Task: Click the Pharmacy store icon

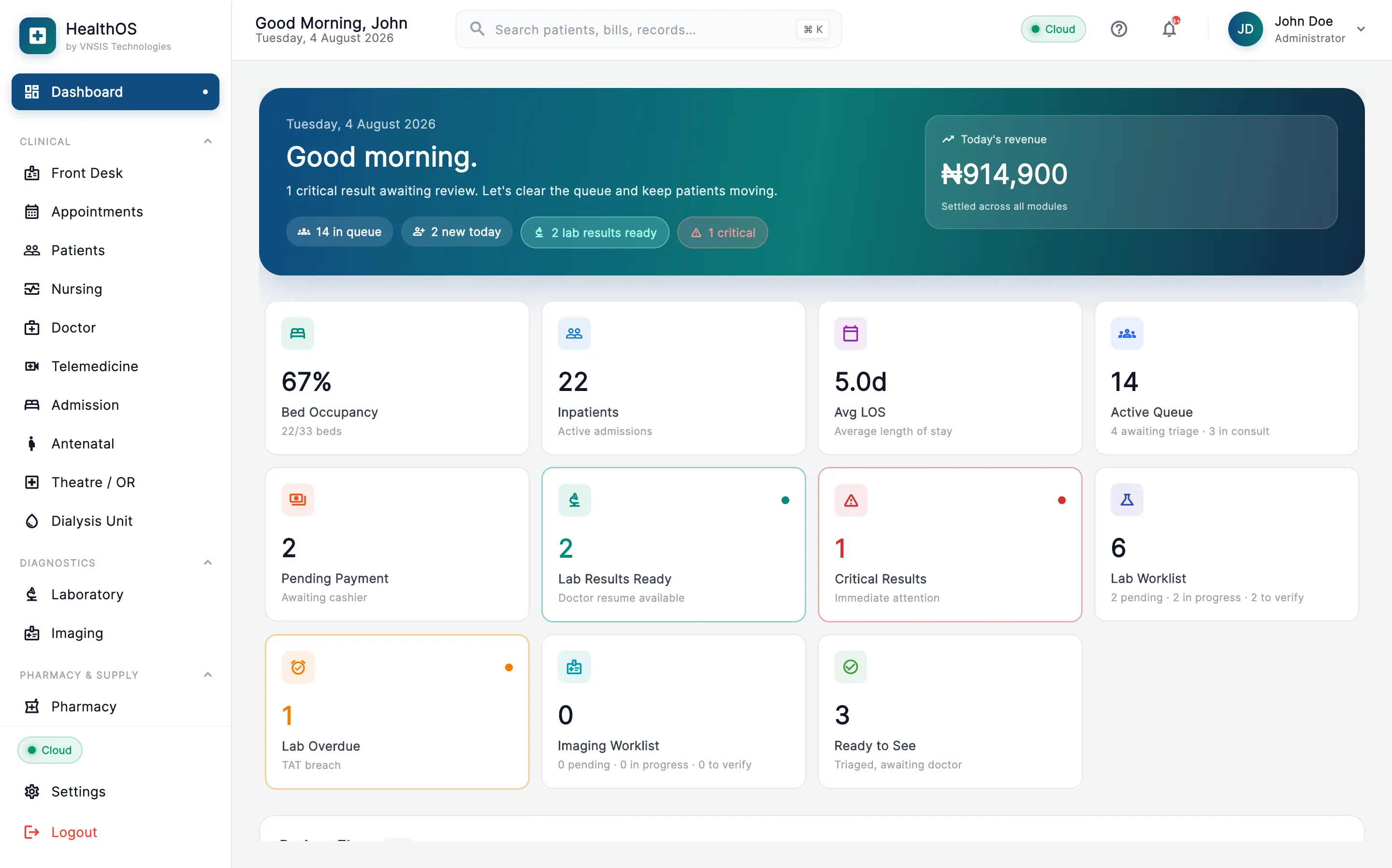Action: pyautogui.click(x=31, y=706)
